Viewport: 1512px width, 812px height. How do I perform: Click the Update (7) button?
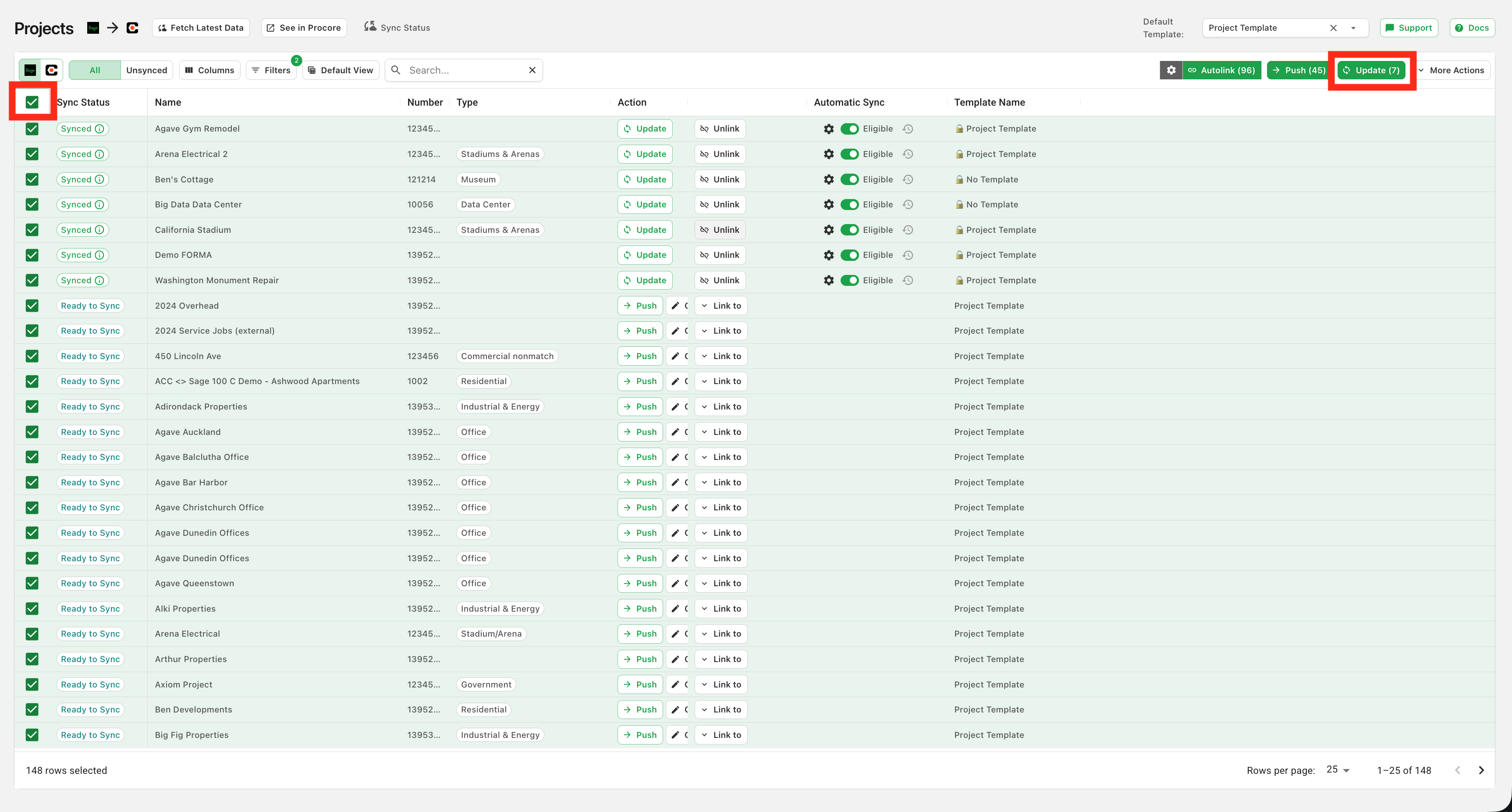[1372, 71]
